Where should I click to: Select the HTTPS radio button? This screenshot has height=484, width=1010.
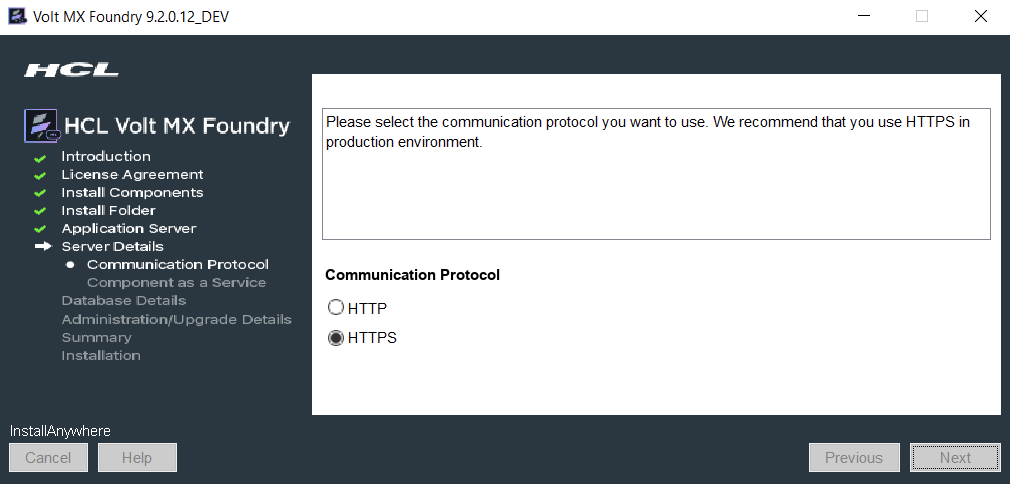[x=336, y=338]
